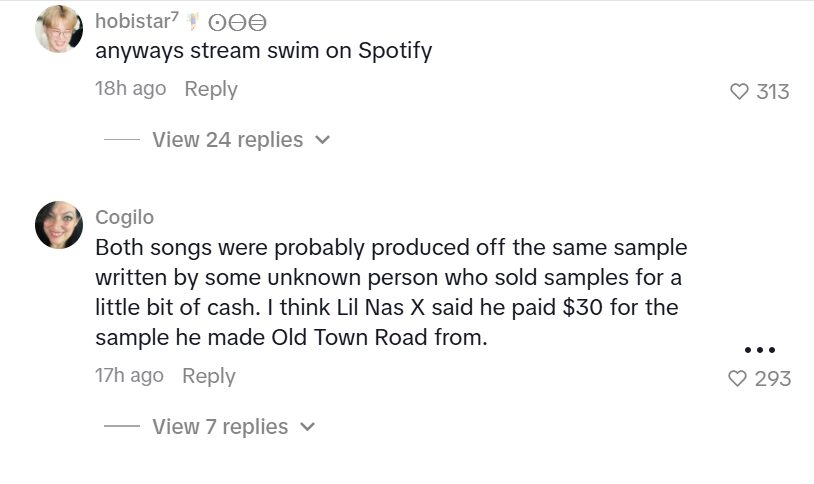The height and width of the screenshot is (484, 814).
Task: Expand View 7 replies
Action: (x=220, y=427)
